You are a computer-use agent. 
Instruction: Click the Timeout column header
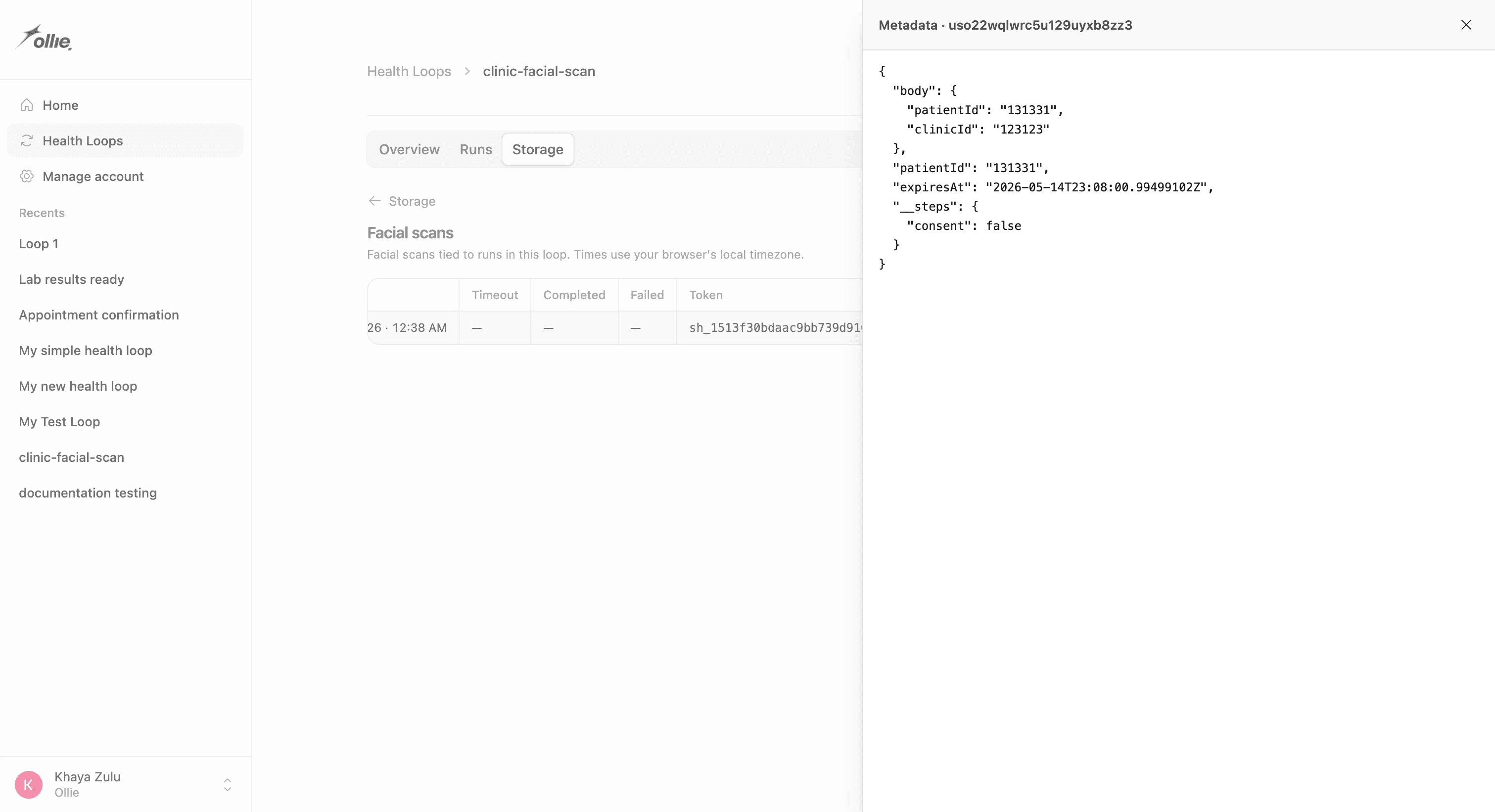click(495, 295)
